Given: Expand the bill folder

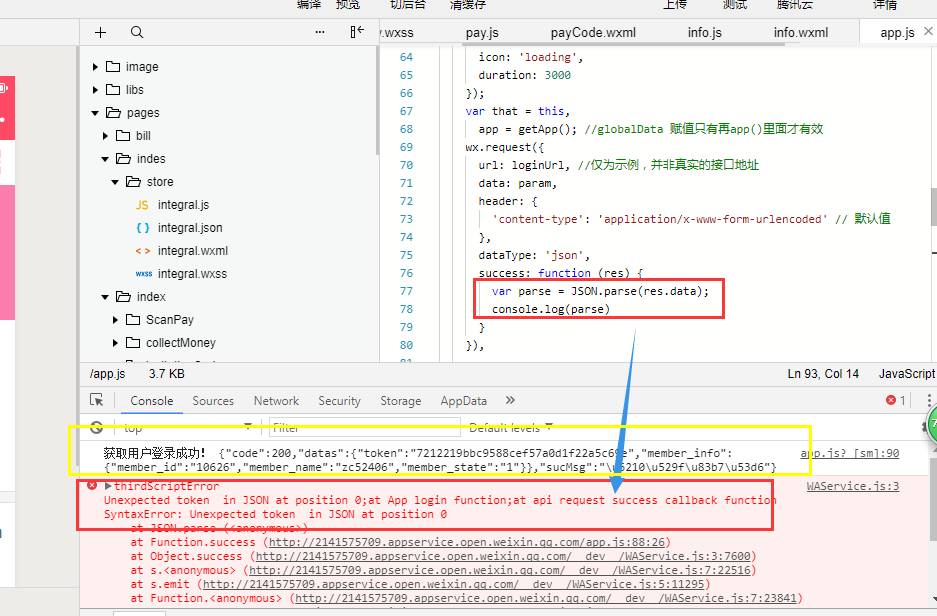Looking at the screenshot, I should (106, 136).
